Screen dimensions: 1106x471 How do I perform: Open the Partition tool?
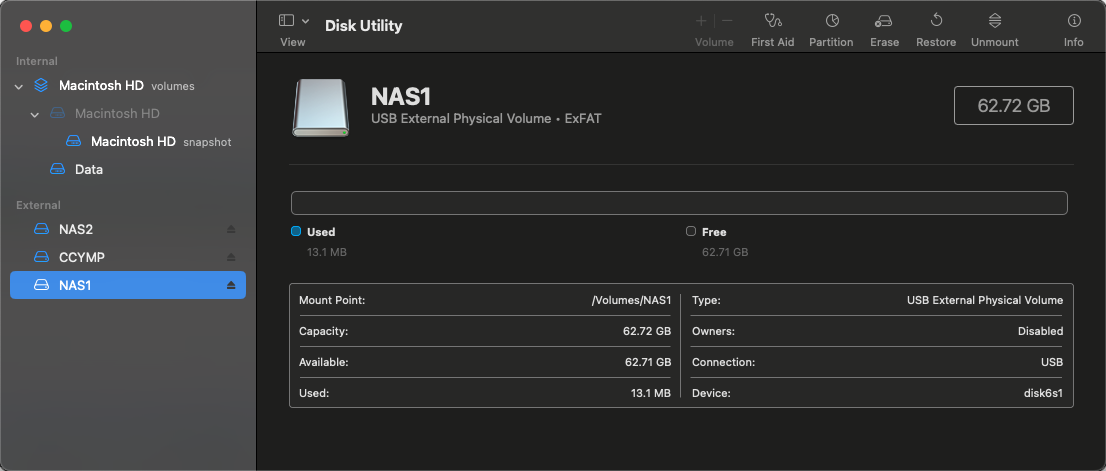coord(831,21)
